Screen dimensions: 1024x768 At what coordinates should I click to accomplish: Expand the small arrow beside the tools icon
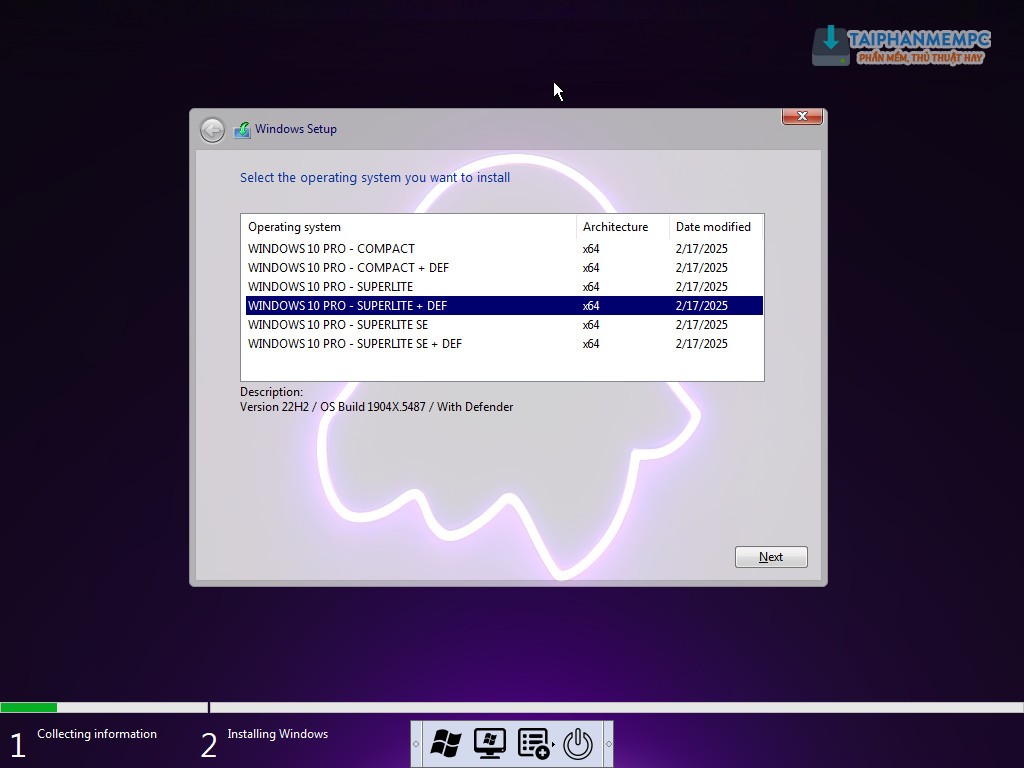(x=554, y=745)
